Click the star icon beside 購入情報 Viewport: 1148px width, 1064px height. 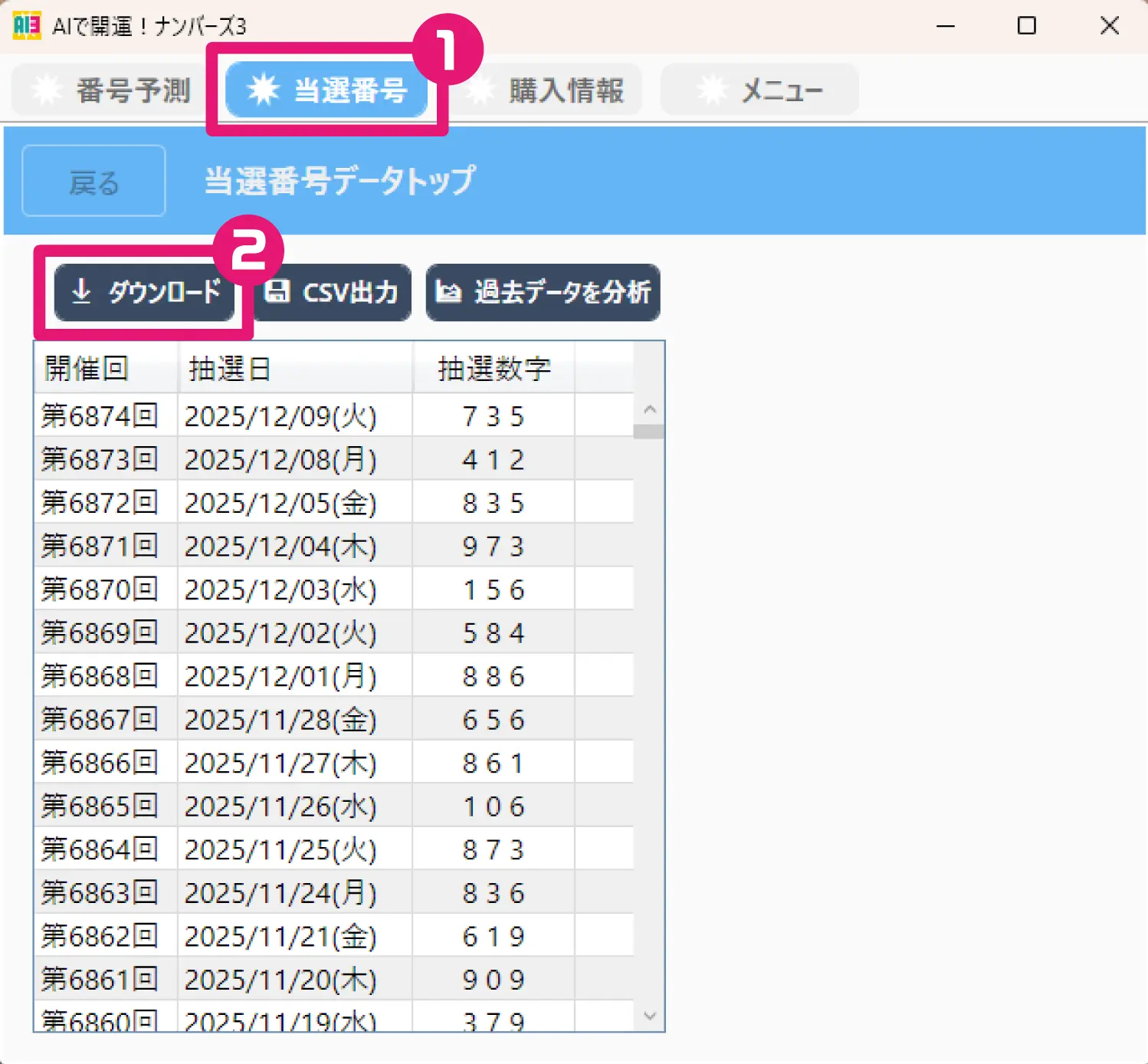coord(481,90)
